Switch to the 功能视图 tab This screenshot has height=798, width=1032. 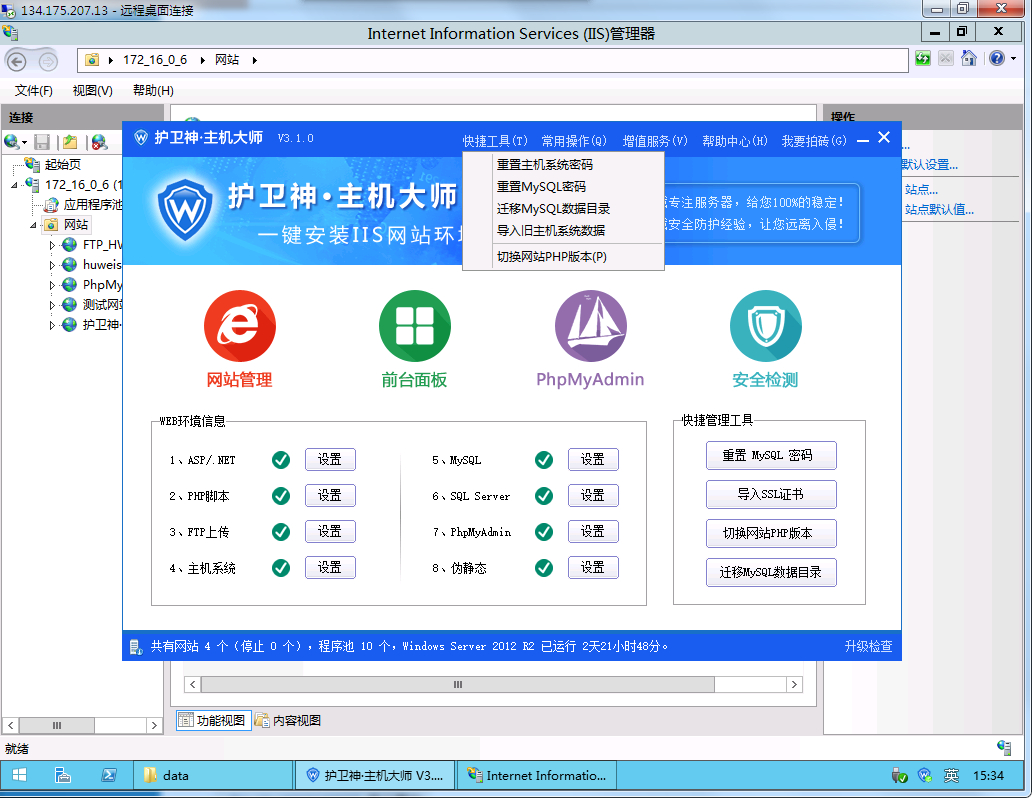click(x=214, y=720)
